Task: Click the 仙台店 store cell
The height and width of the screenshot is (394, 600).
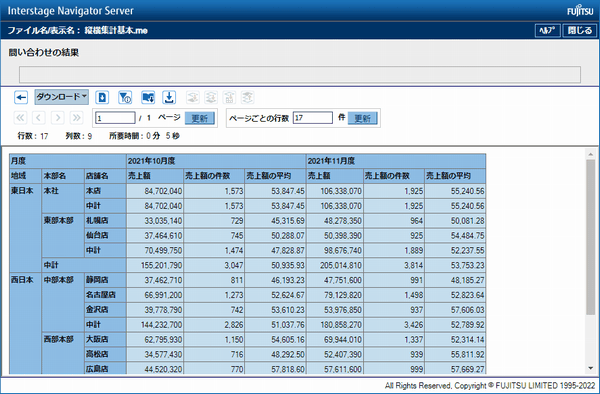Action: [105, 236]
